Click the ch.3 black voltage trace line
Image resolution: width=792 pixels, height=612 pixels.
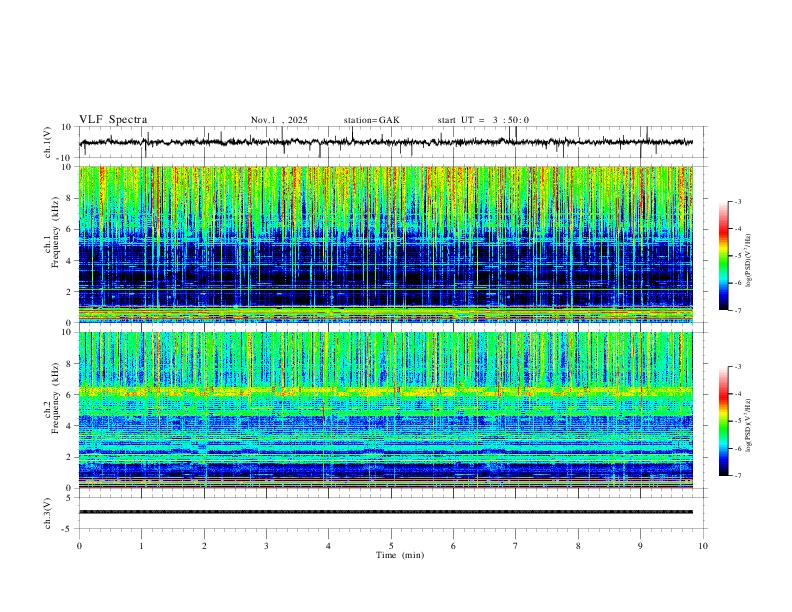tap(386, 512)
